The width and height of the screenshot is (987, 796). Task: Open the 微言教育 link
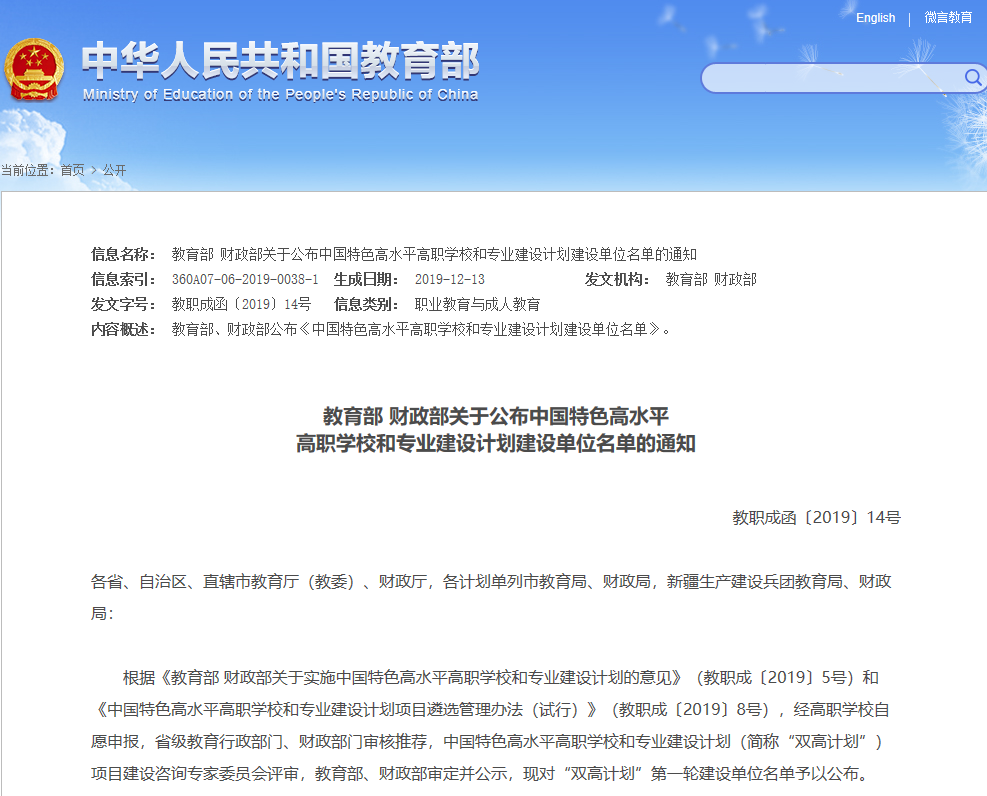click(x=947, y=18)
